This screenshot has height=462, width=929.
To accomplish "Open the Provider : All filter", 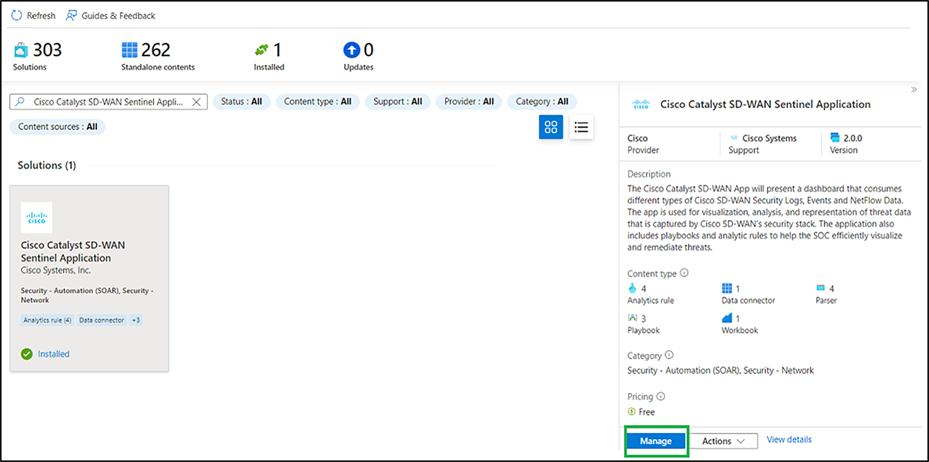I will click(469, 101).
